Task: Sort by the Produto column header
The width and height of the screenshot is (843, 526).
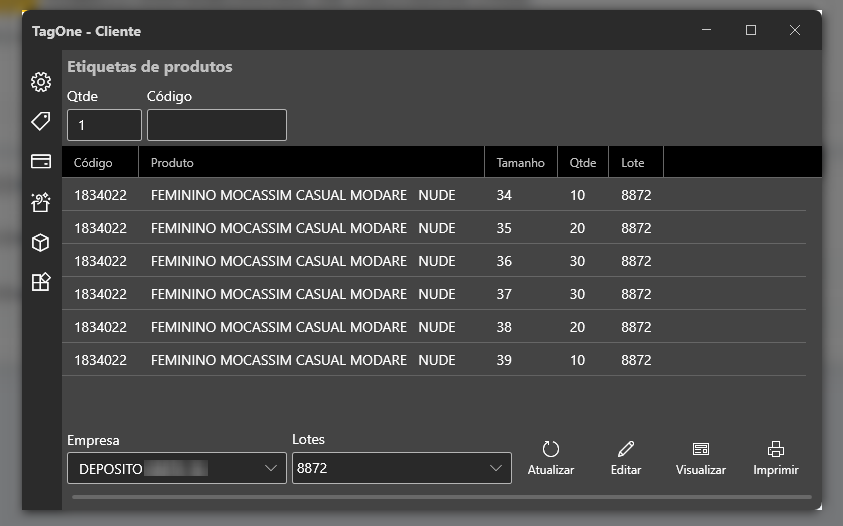Action: (x=310, y=163)
